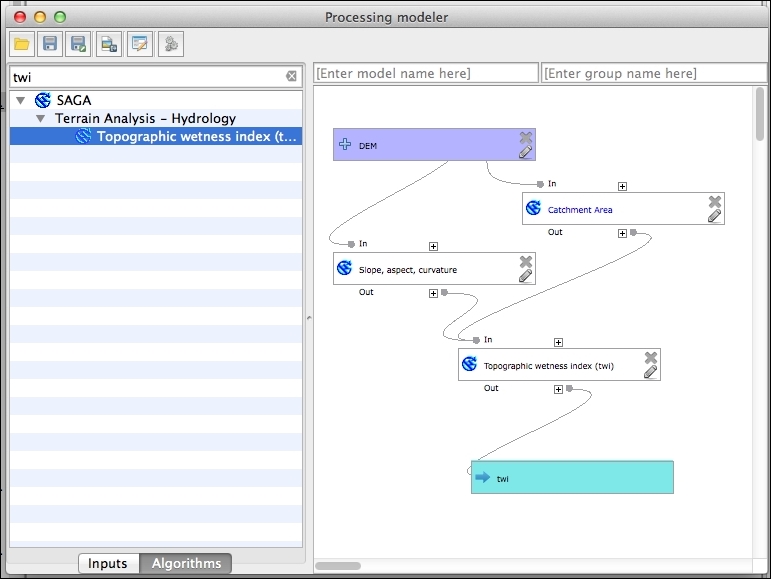Click the vertical canvas scrollbar
Screen dimensions: 771x579
pyautogui.click(x=760, y=114)
